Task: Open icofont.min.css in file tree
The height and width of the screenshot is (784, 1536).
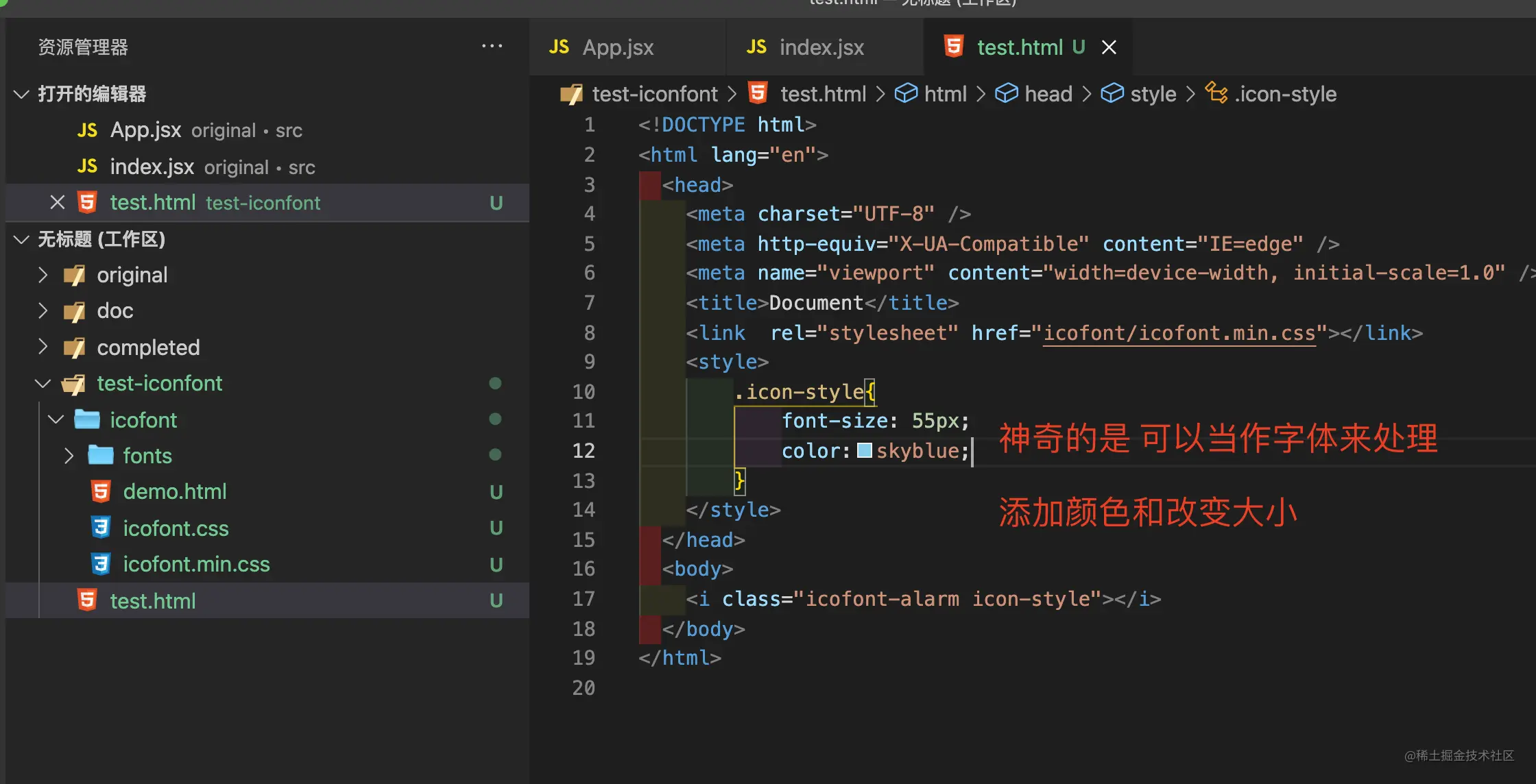Action: click(x=196, y=564)
